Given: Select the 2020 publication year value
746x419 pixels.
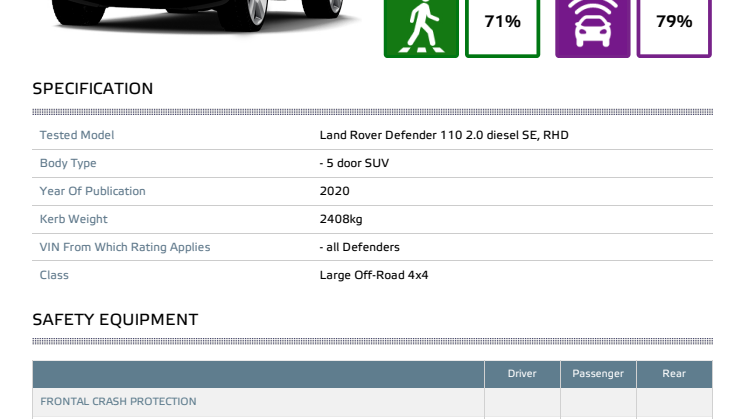Looking at the screenshot, I should point(334,191).
